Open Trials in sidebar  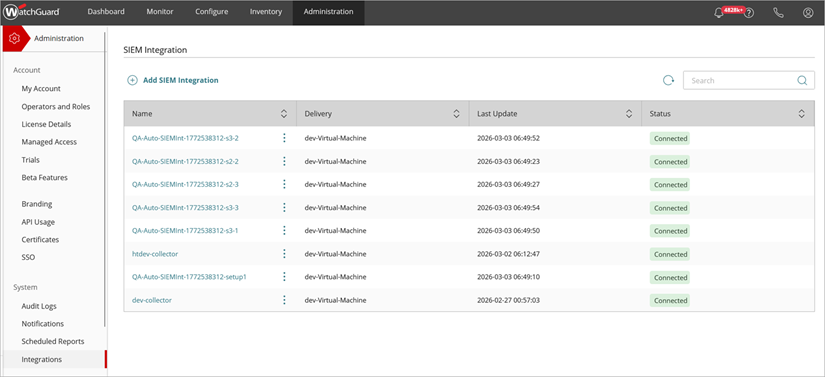coord(31,160)
